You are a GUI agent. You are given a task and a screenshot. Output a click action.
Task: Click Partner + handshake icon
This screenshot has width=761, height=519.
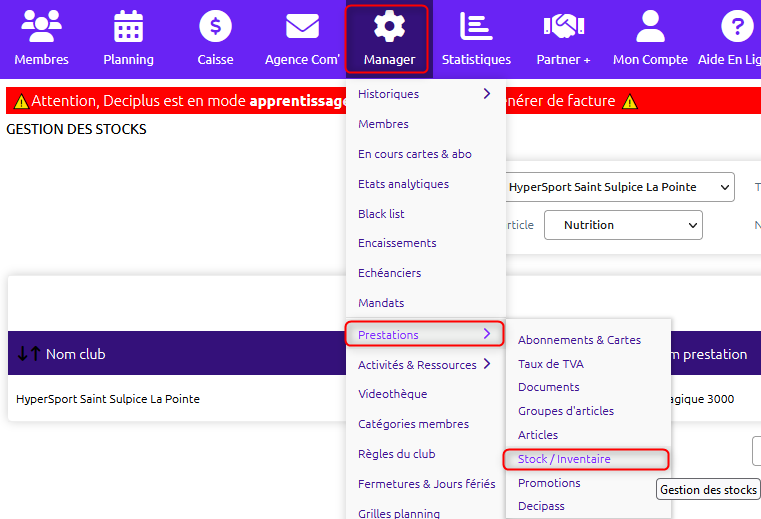563,25
